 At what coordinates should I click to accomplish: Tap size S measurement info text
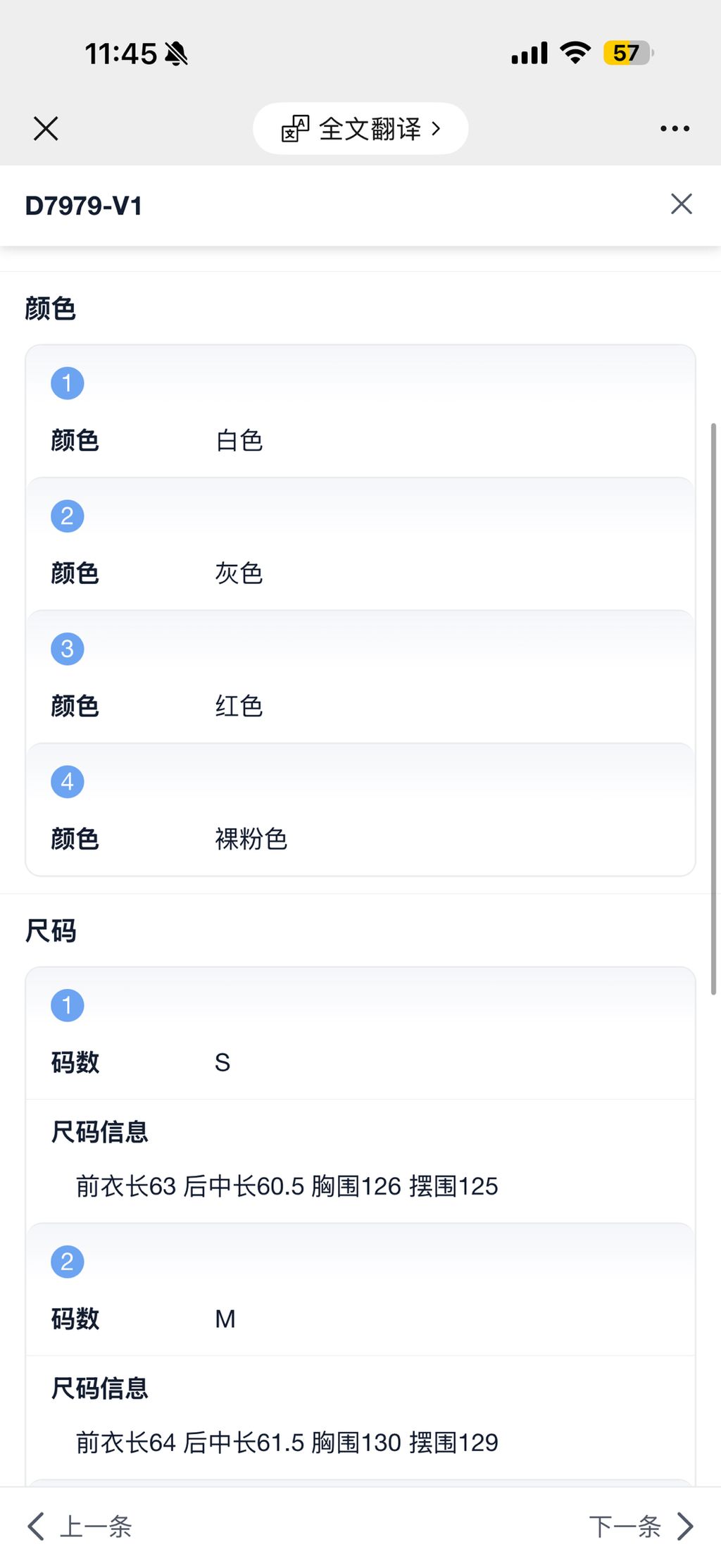click(287, 1186)
